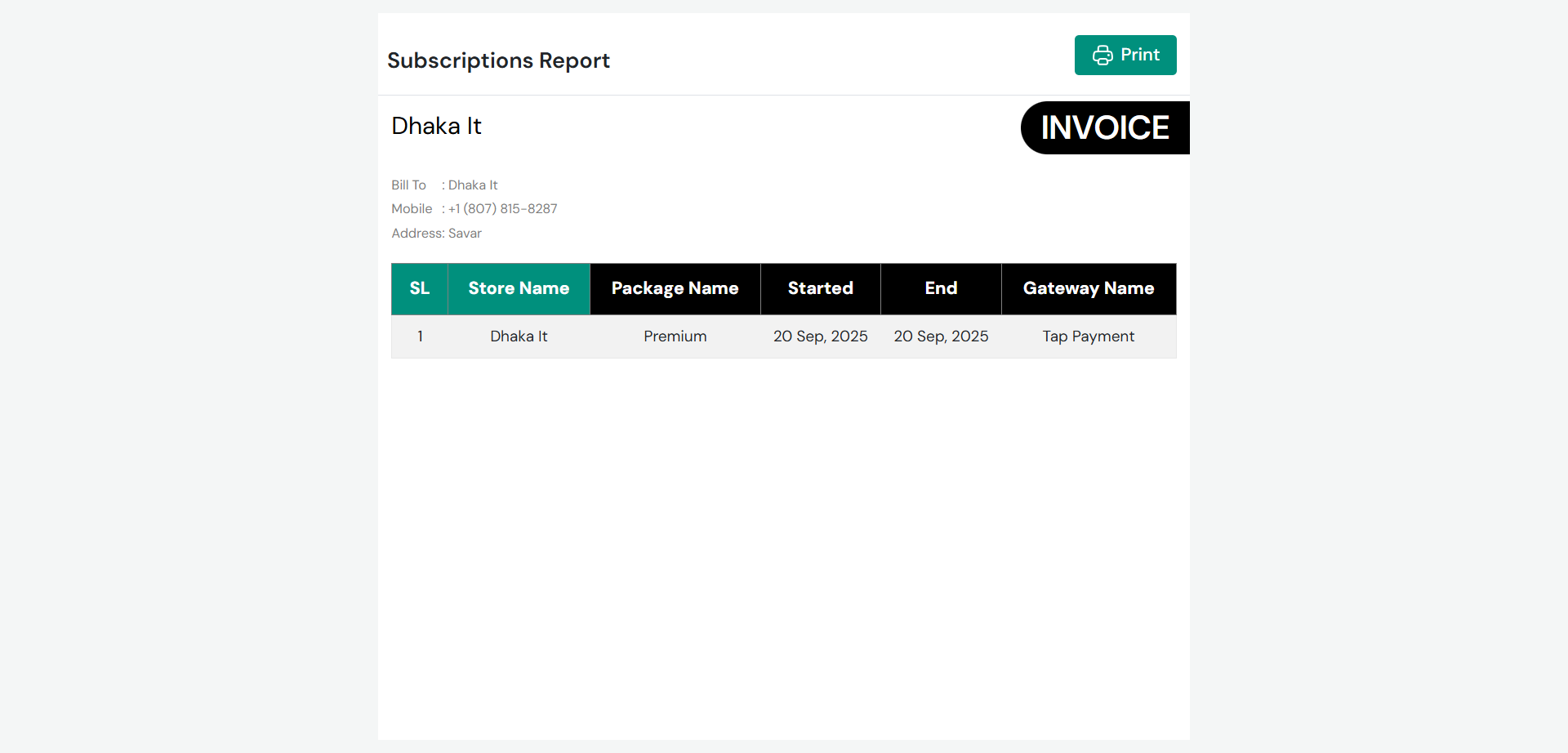
Task: Click the Started column header
Action: pyautogui.click(x=820, y=288)
